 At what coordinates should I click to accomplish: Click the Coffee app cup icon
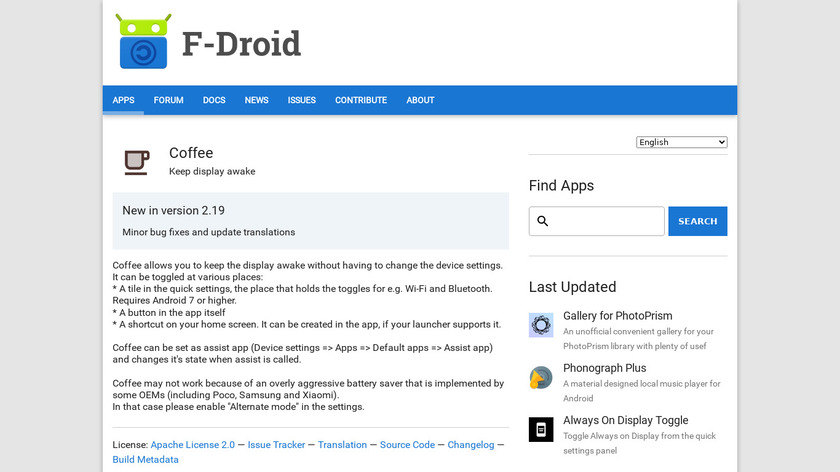(x=137, y=162)
